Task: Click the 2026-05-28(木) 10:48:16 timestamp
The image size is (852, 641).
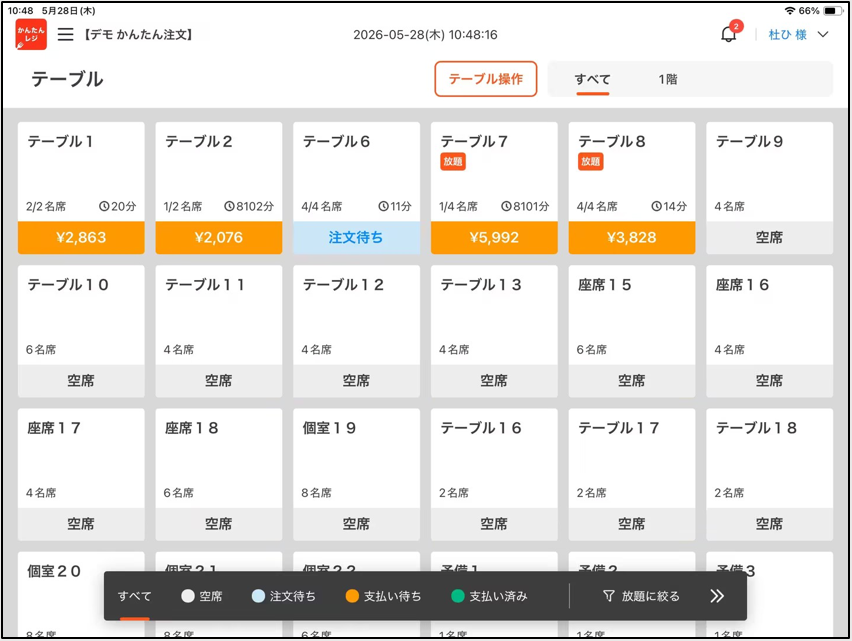Action: (425, 35)
